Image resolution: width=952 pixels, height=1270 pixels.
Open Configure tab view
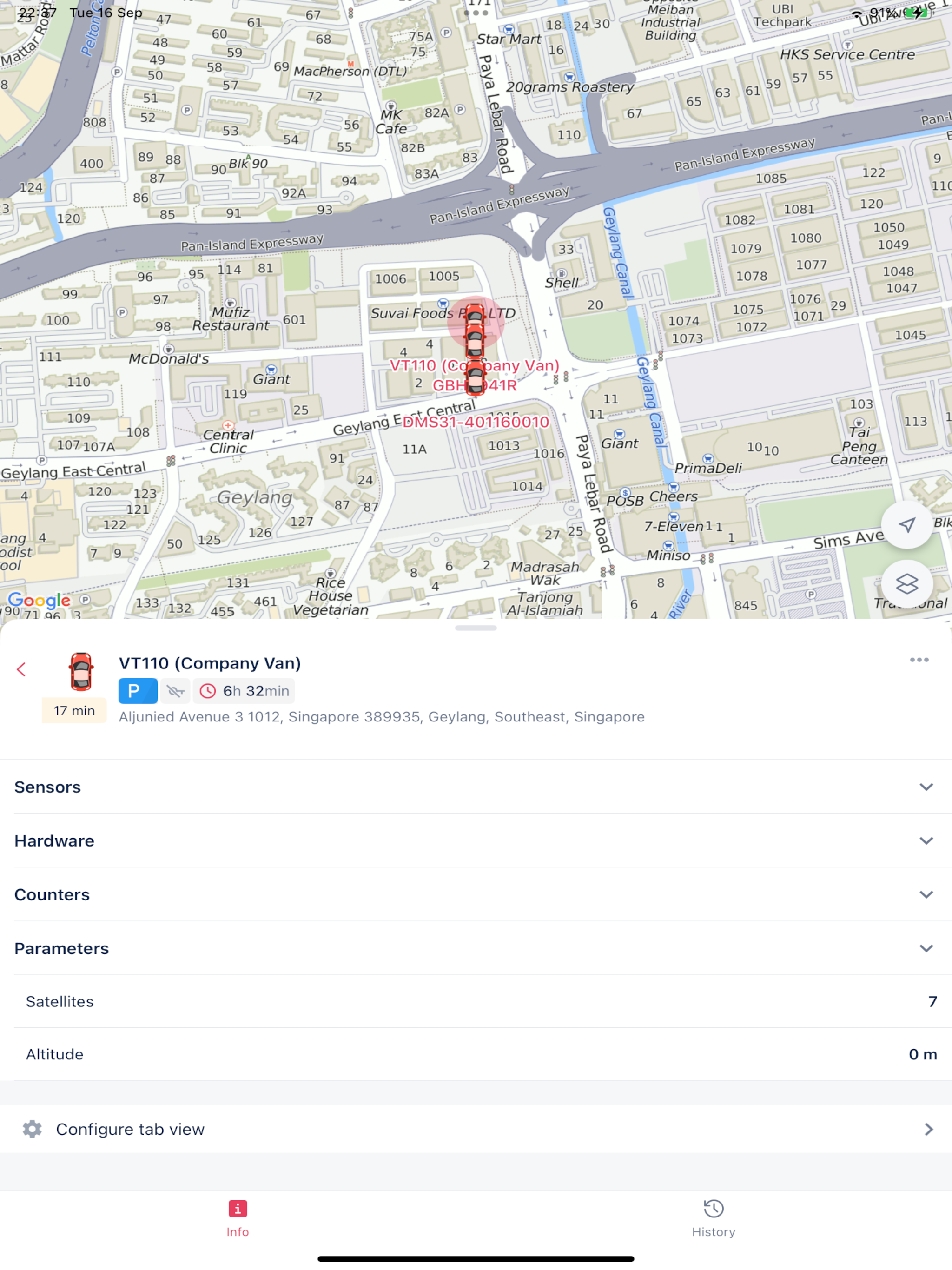coord(476,1129)
